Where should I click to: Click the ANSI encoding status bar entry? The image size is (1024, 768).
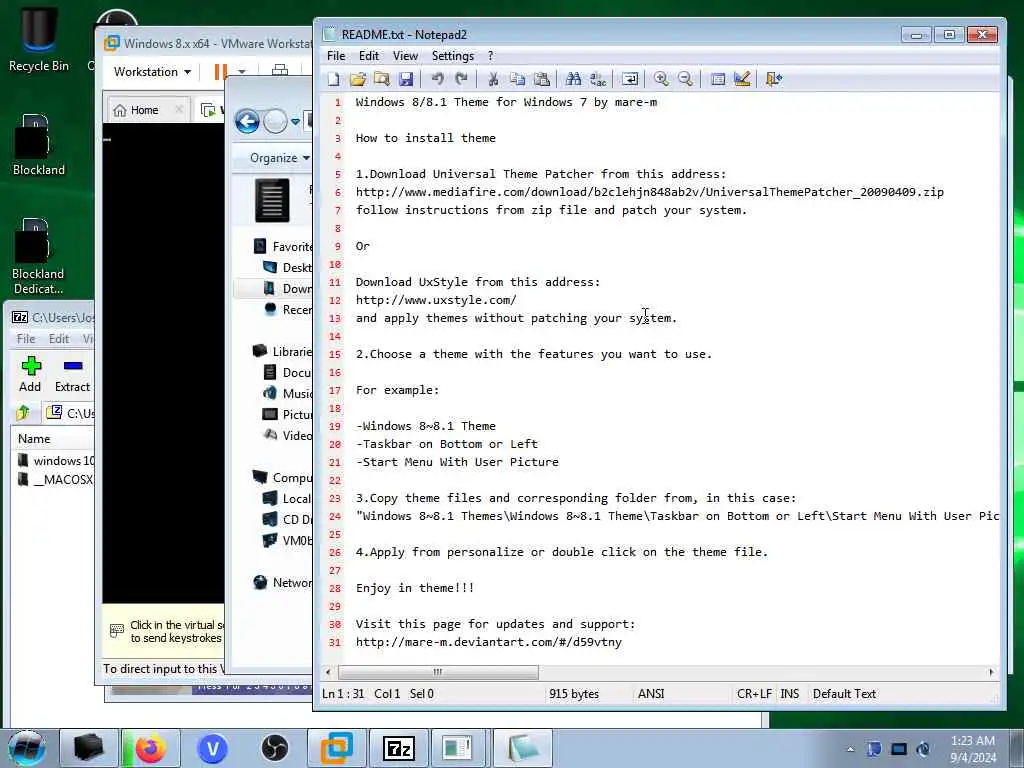pos(650,694)
